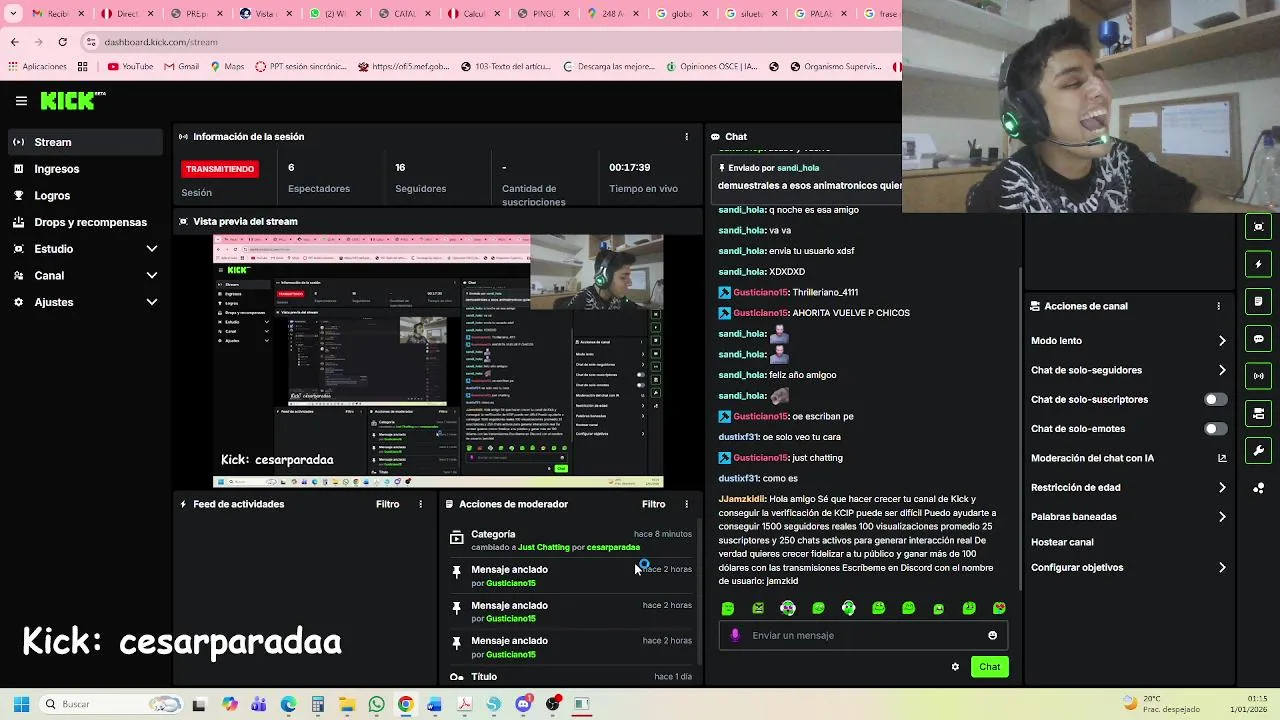Reload the page in Chrome
1280x720 pixels.
coord(62,42)
